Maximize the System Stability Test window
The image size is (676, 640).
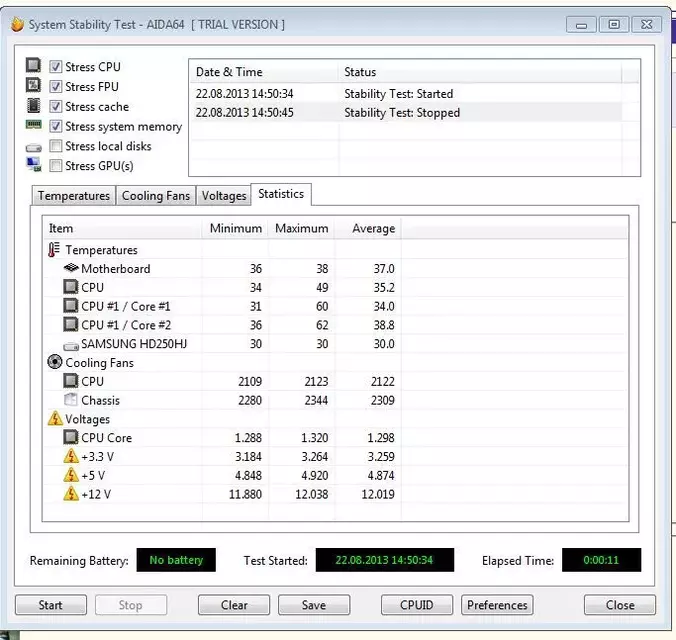614,25
